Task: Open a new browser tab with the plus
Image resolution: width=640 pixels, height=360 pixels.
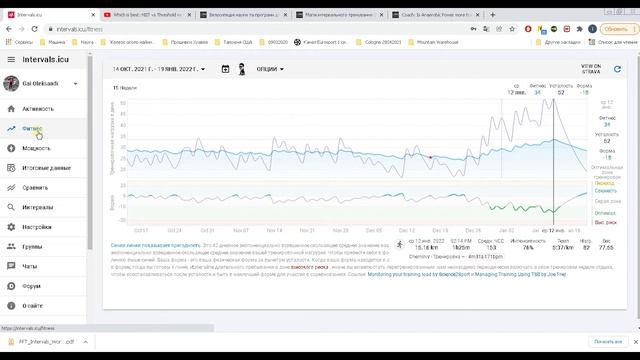Action: (493, 15)
